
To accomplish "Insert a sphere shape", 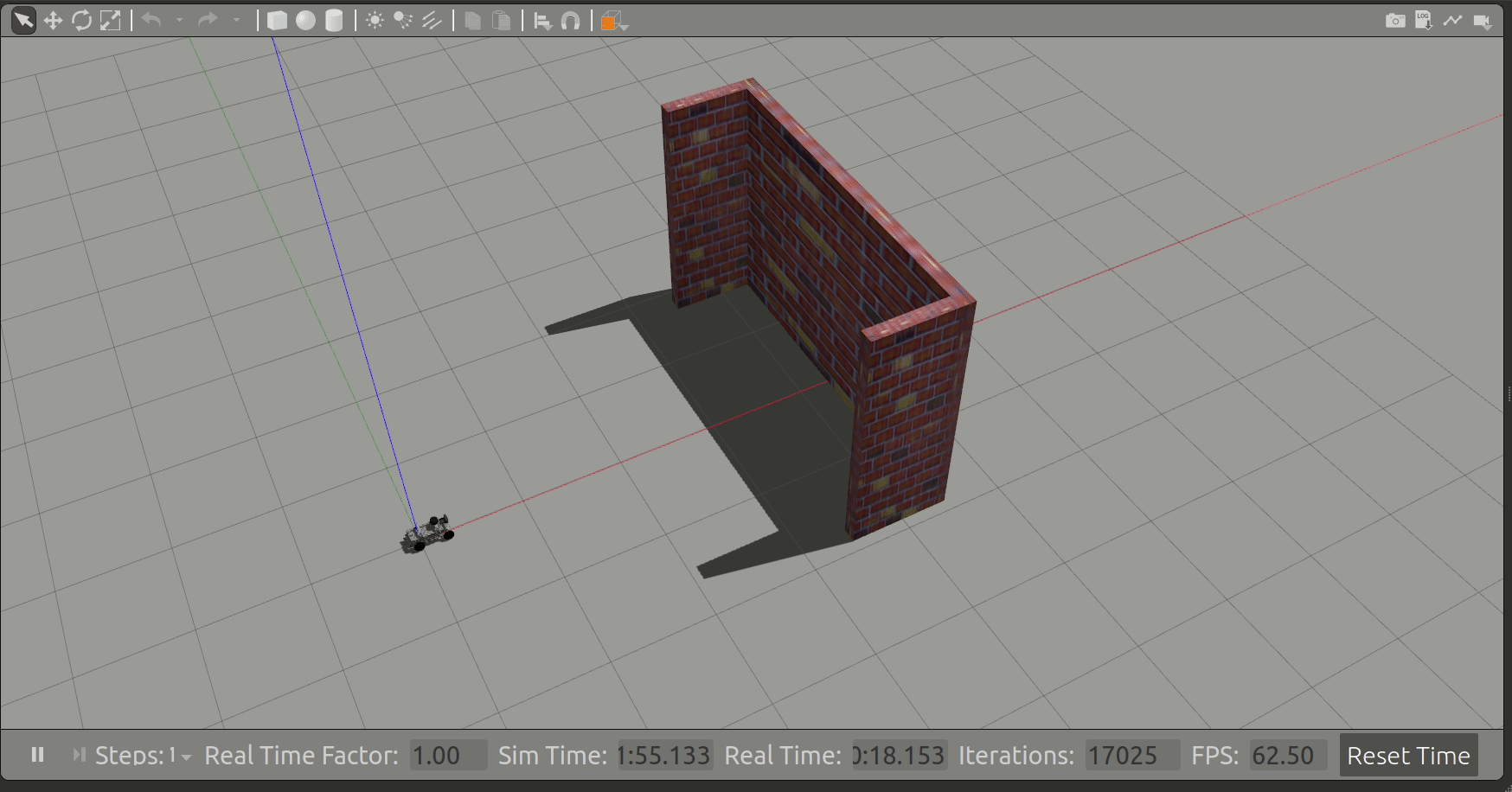I will pyautogui.click(x=305, y=21).
